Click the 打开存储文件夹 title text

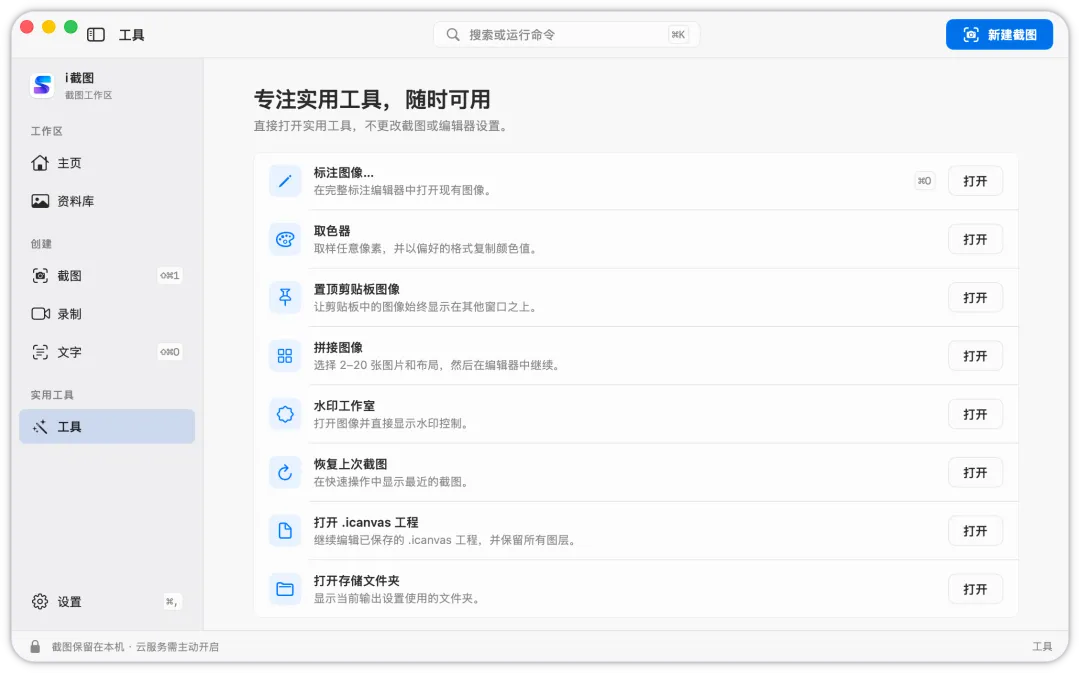(357, 580)
